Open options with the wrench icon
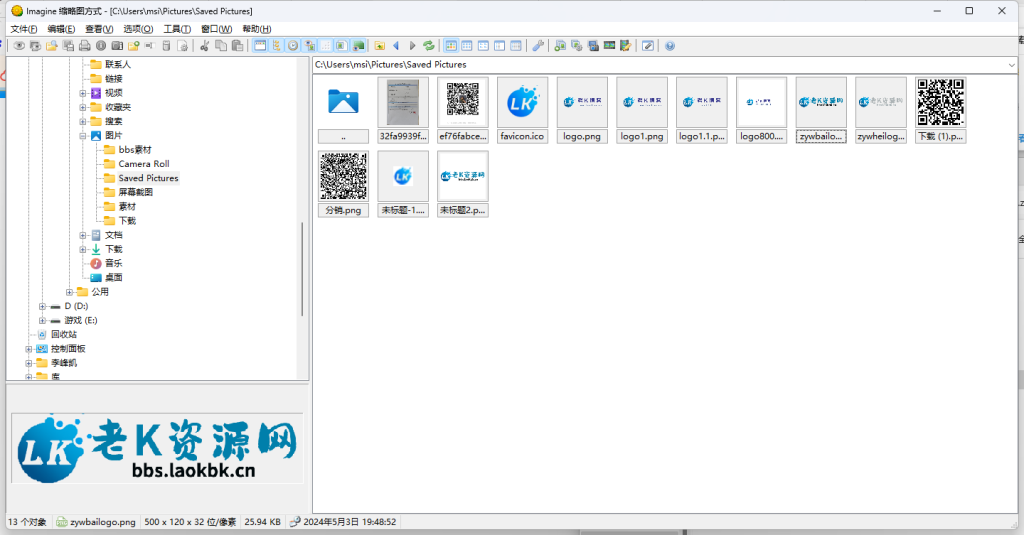This screenshot has height=535, width=1024. [537, 46]
